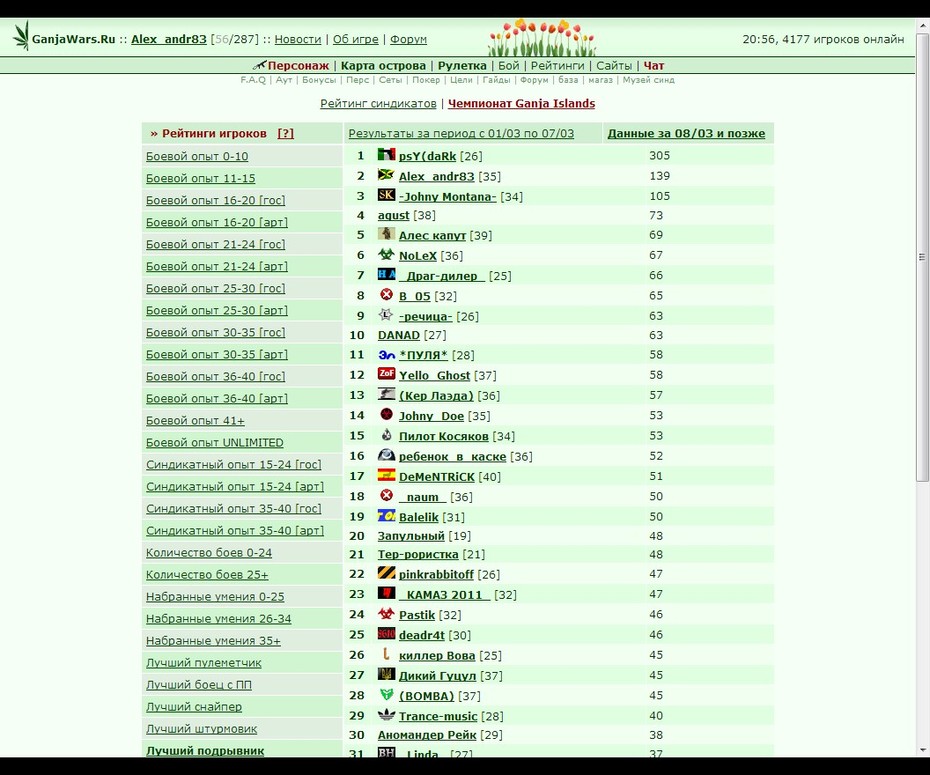
Task: Click SK syndicate badge beside -Johny Montana-
Action: (x=386, y=195)
